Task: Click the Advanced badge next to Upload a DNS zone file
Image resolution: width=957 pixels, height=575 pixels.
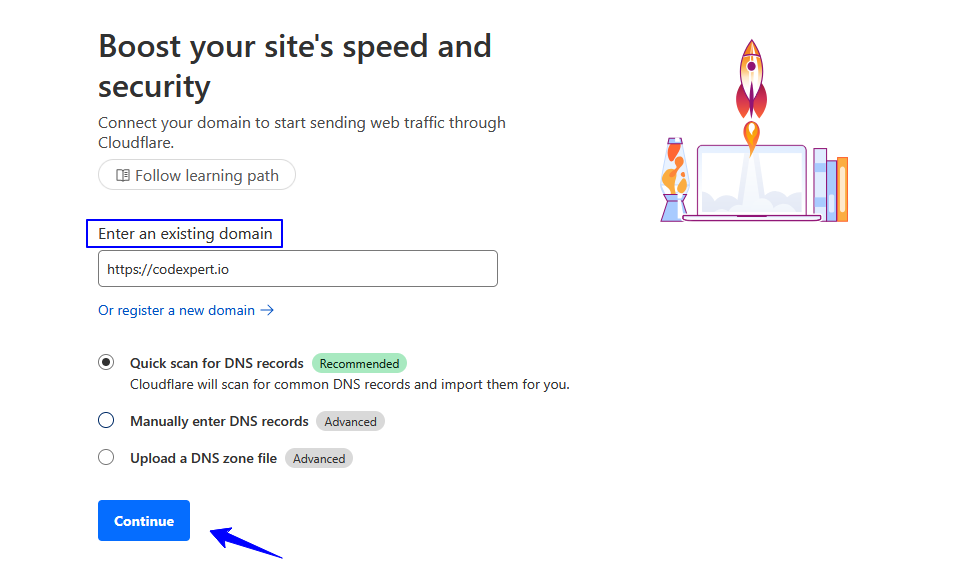Action: pos(319,458)
